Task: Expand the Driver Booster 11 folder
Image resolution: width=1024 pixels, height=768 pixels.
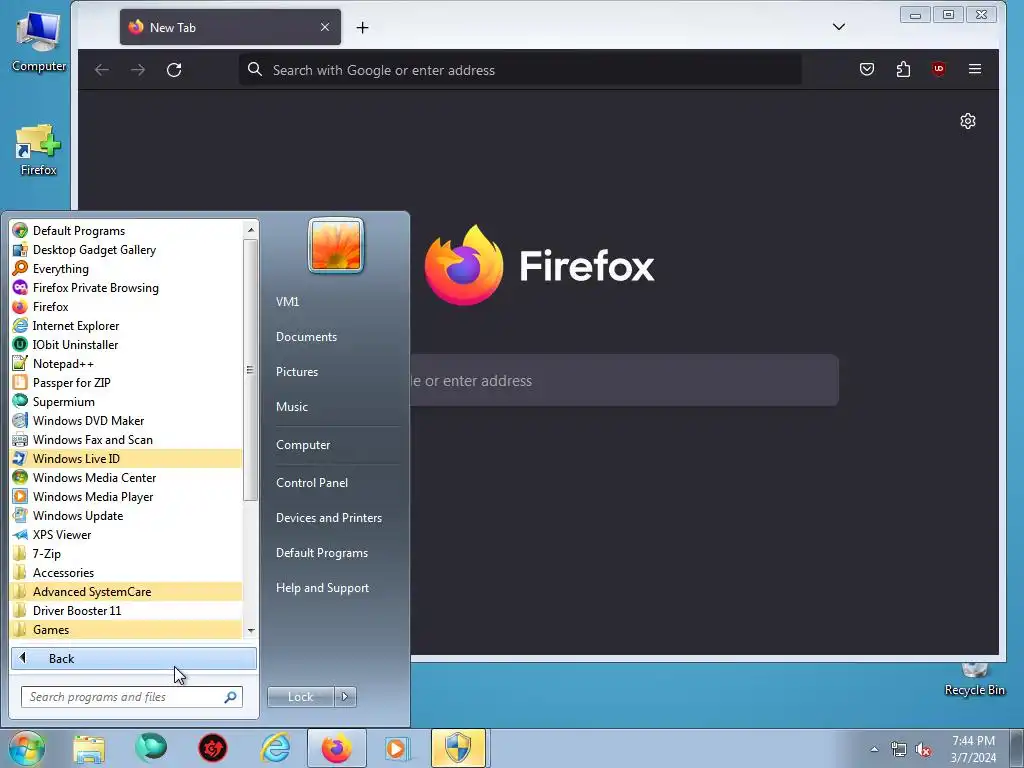Action: 127,610
